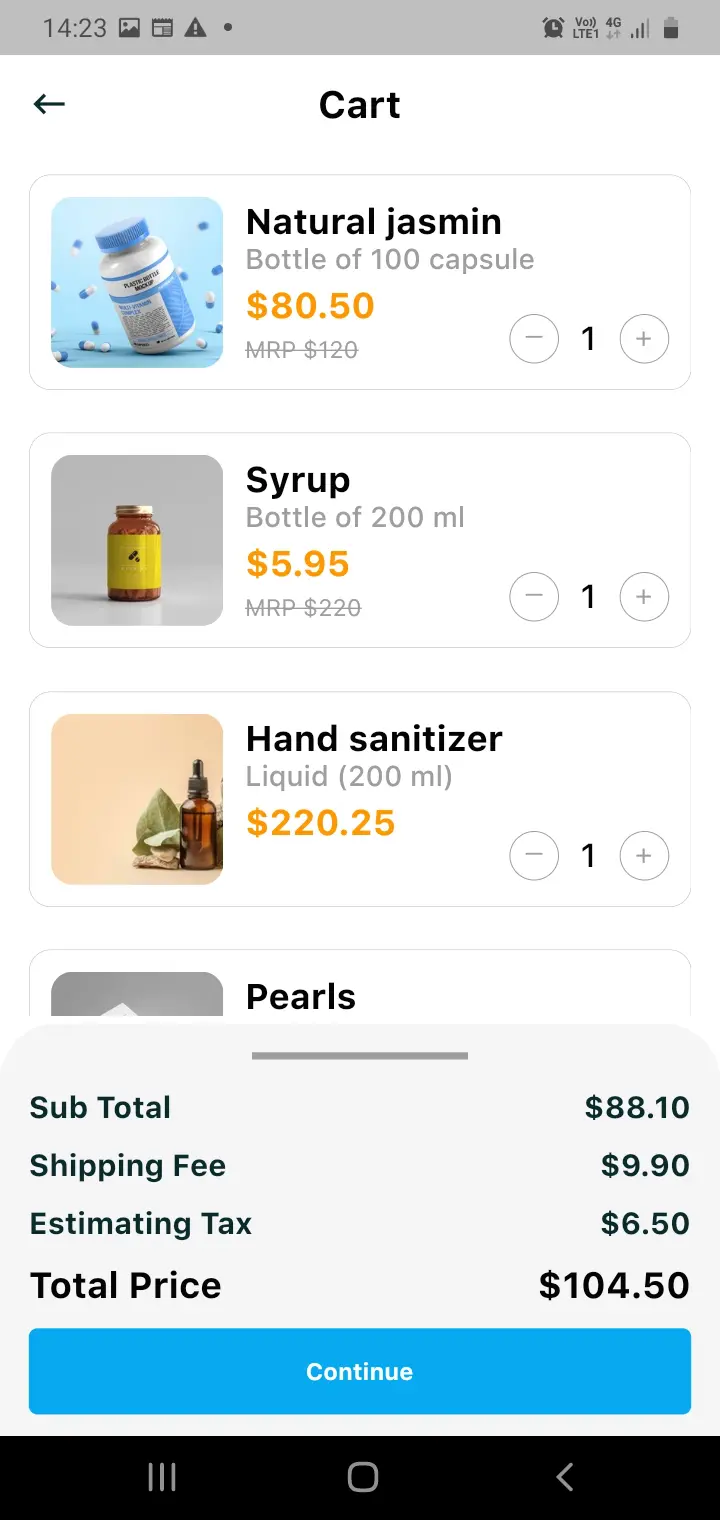Open Android recent apps button

(x=162, y=1477)
